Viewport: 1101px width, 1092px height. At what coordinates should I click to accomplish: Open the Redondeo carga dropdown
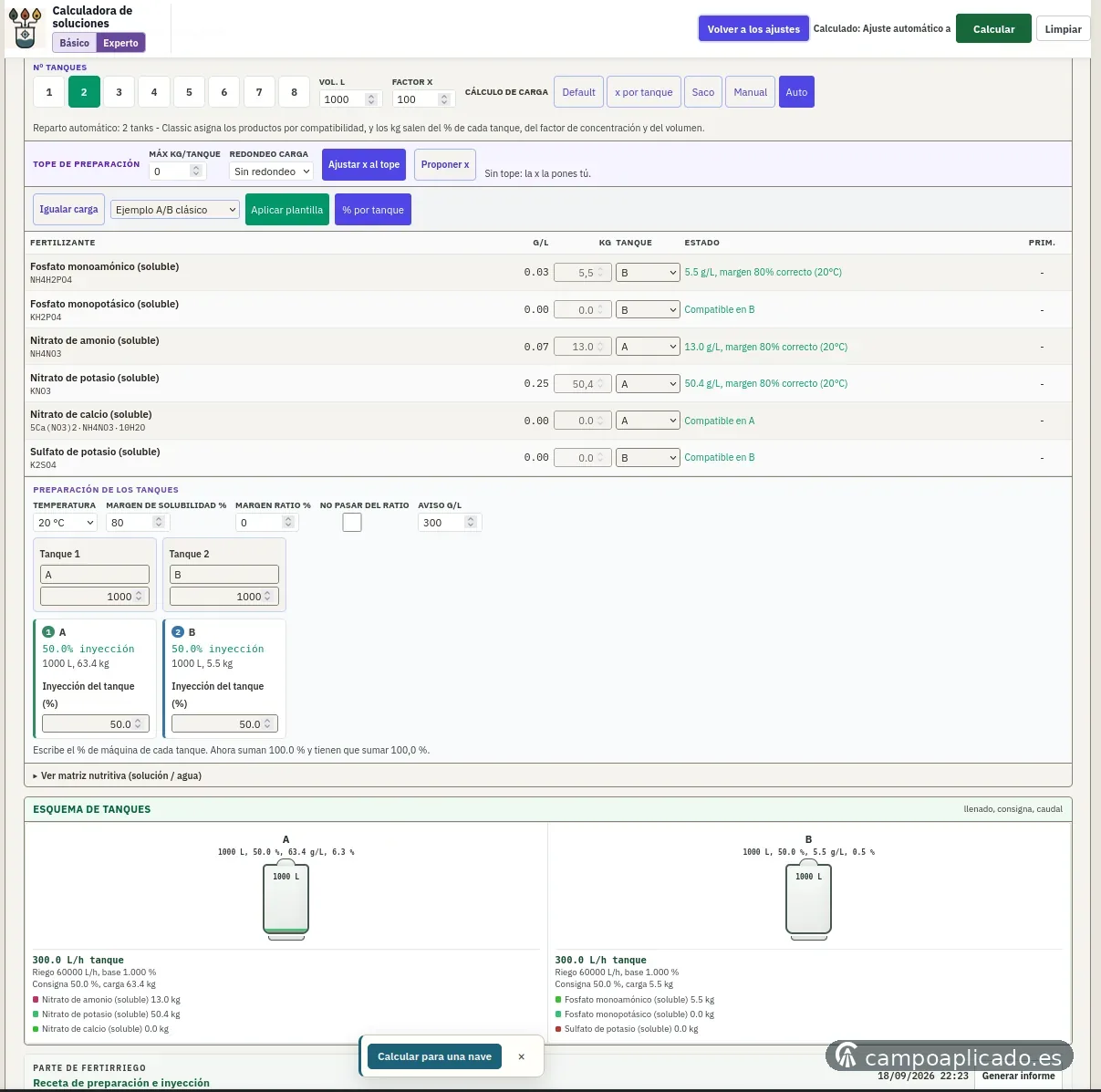coord(271,172)
